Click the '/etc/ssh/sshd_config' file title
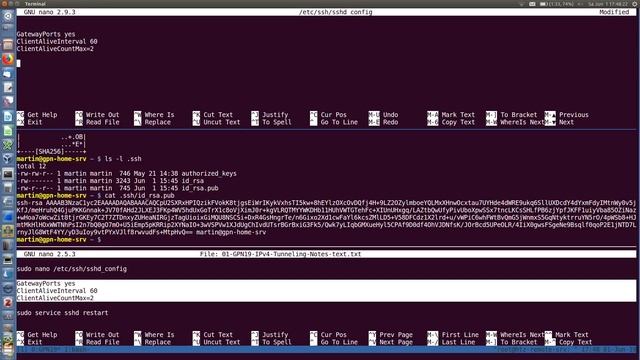This screenshot has width=640, height=360. [336, 12]
